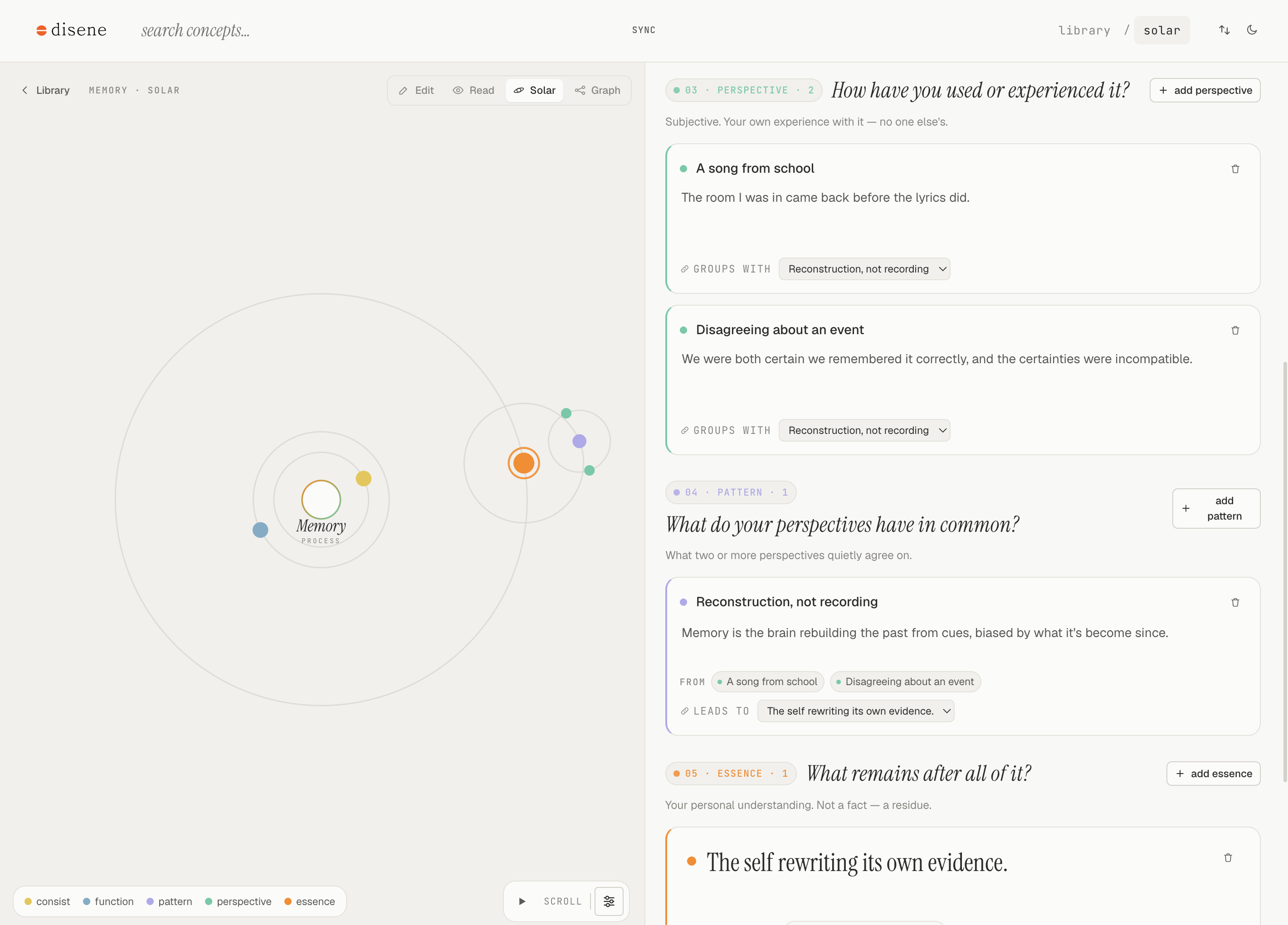The image size is (1288, 925).
Task: Select the upper green perspective planet
Action: pyautogui.click(x=566, y=413)
